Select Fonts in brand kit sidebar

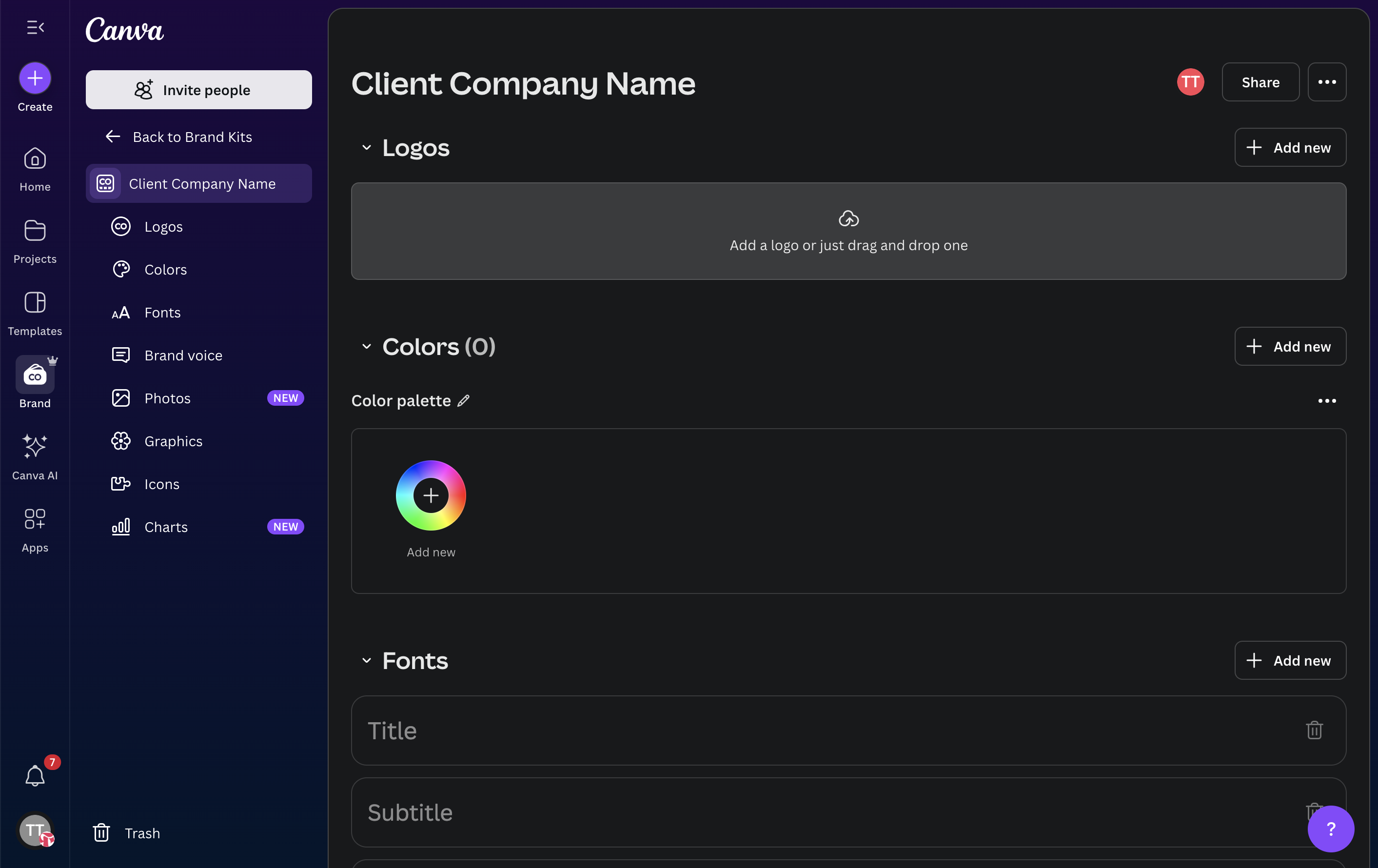(198, 313)
